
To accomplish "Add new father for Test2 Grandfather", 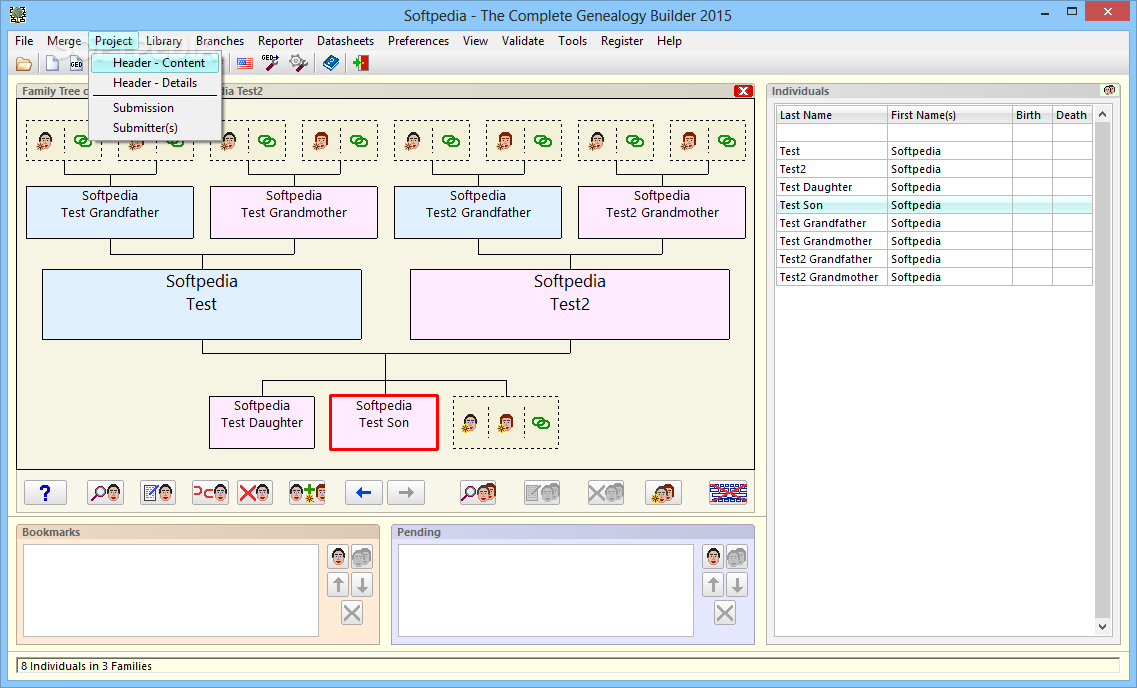I will pyautogui.click(x=413, y=141).
